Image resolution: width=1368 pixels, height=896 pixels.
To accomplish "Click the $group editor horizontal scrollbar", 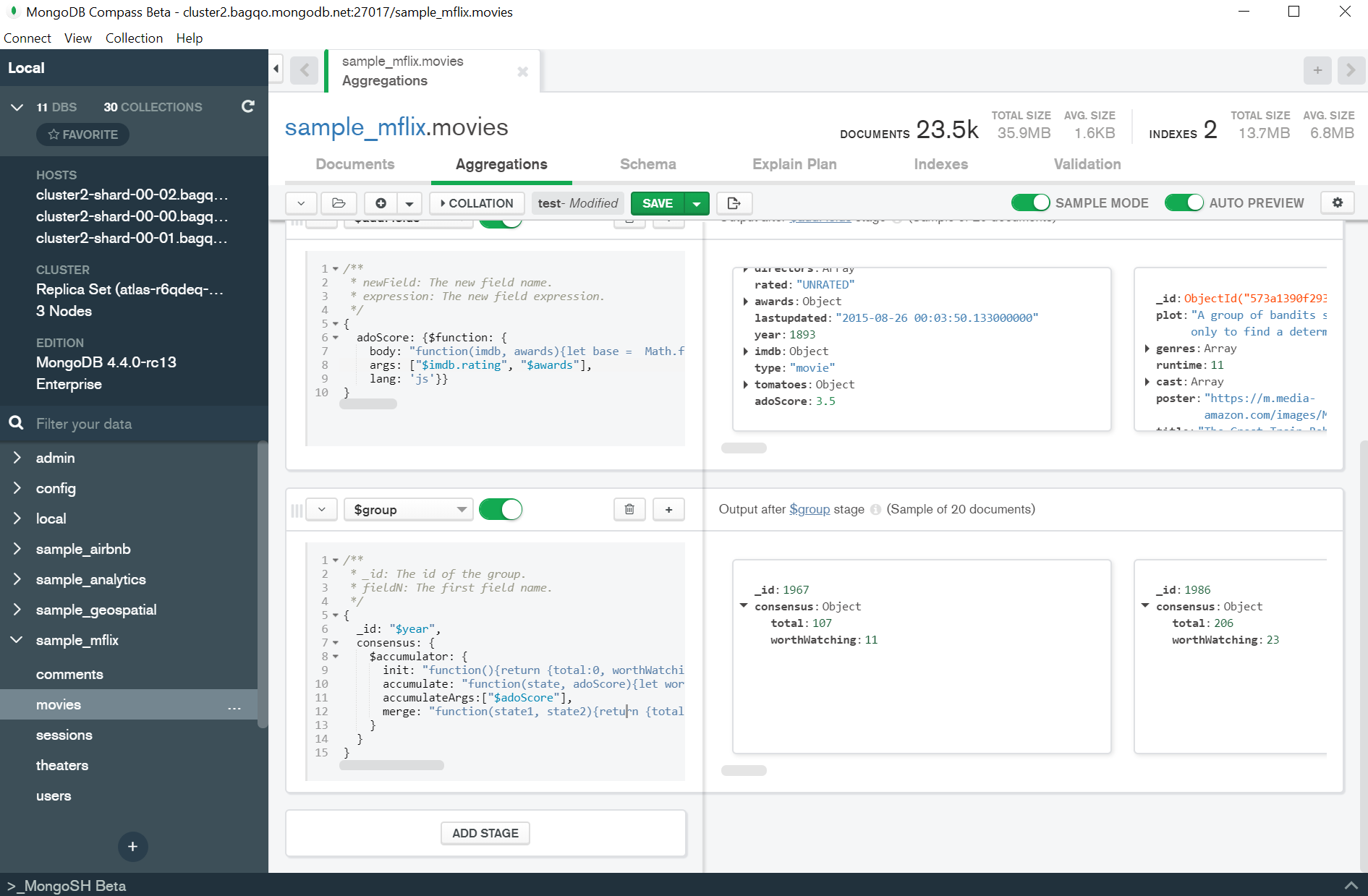I will [x=391, y=765].
